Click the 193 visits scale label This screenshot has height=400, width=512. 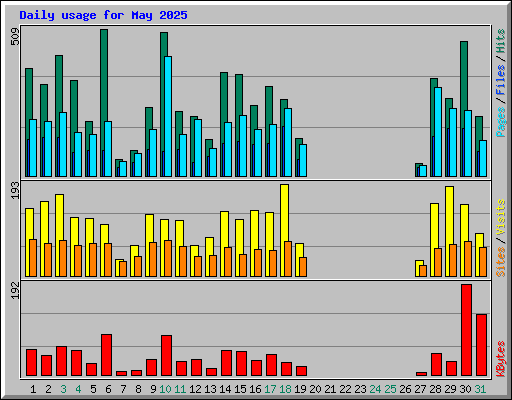[15, 190]
